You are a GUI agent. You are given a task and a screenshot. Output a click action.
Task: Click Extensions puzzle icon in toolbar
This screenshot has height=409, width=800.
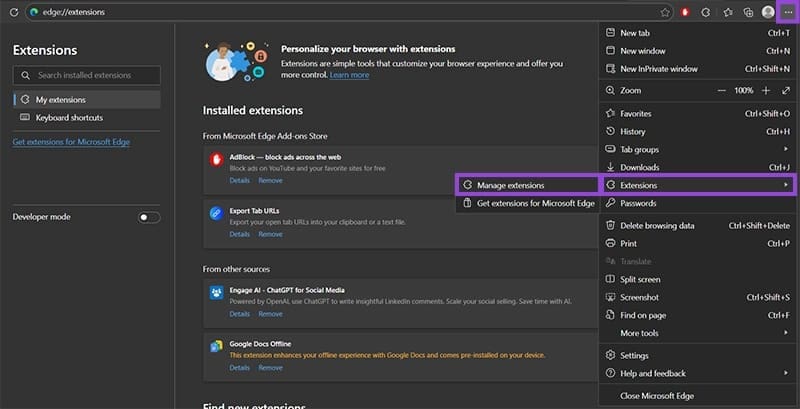(706, 12)
